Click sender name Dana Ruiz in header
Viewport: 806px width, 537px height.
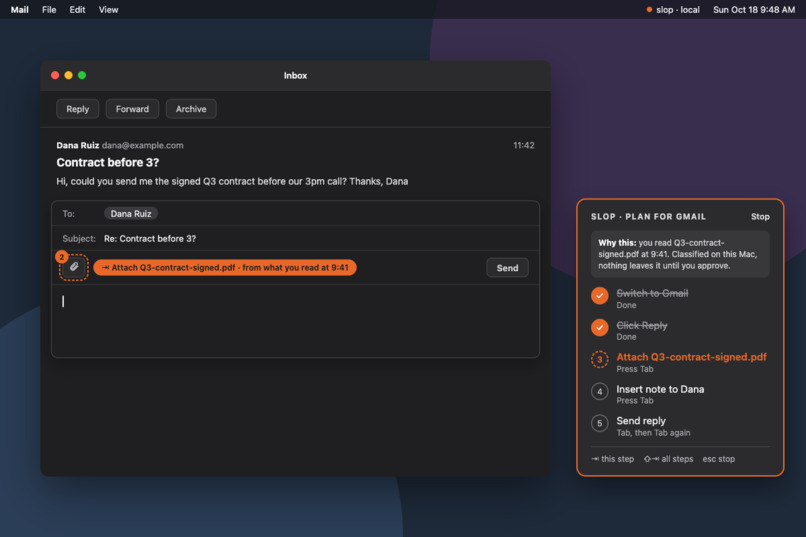click(x=78, y=145)
